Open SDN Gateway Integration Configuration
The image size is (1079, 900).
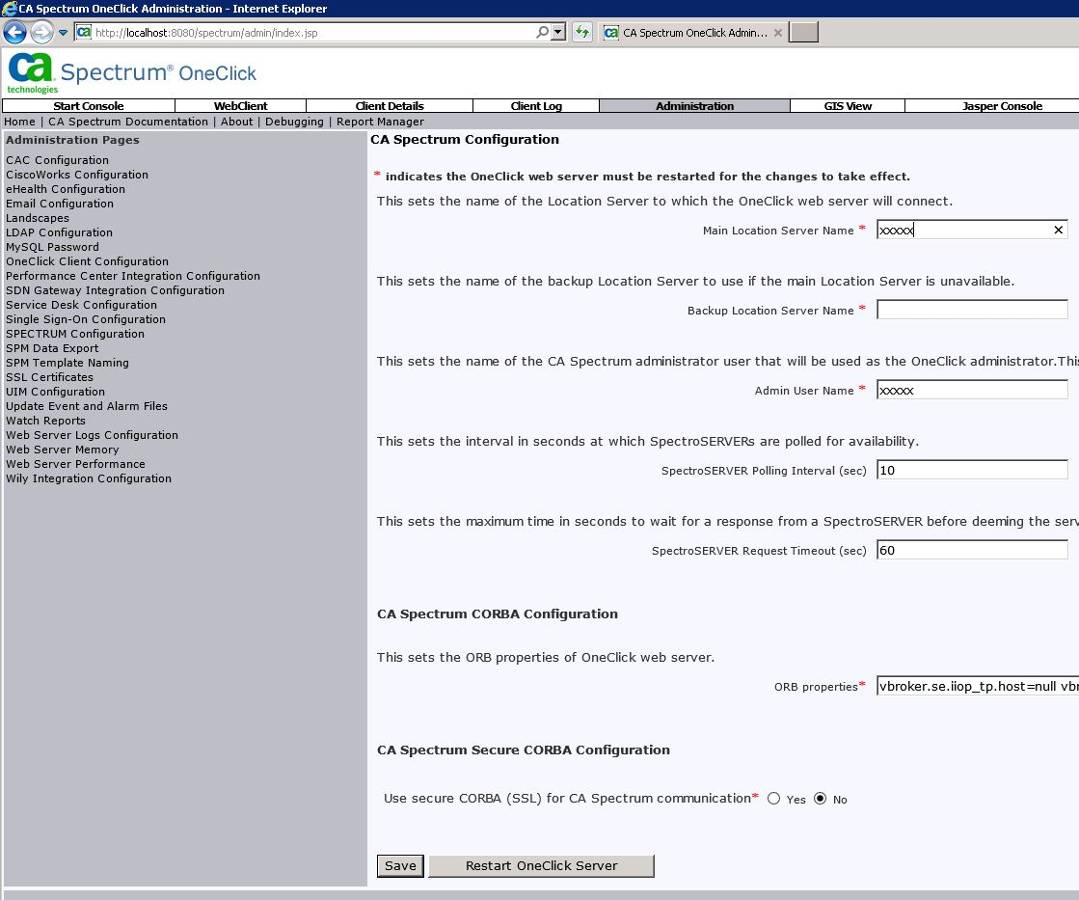point(115,290)
